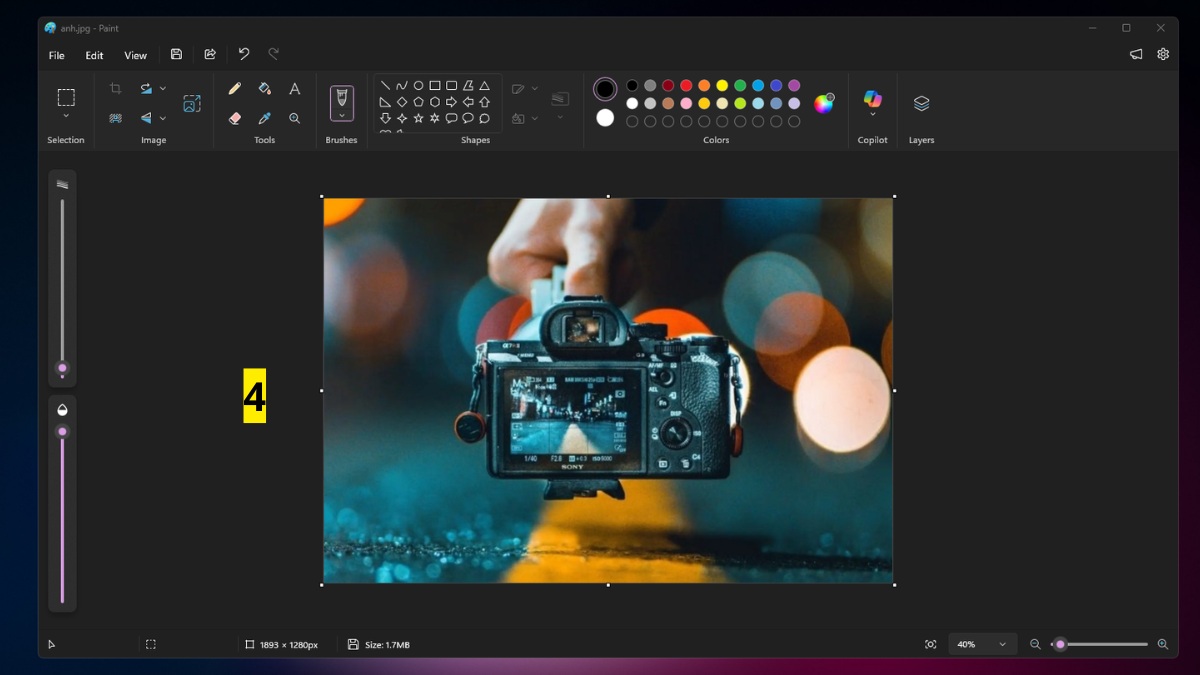Open the Text tool
This screenshot has width=1200, height=675.
294,88
